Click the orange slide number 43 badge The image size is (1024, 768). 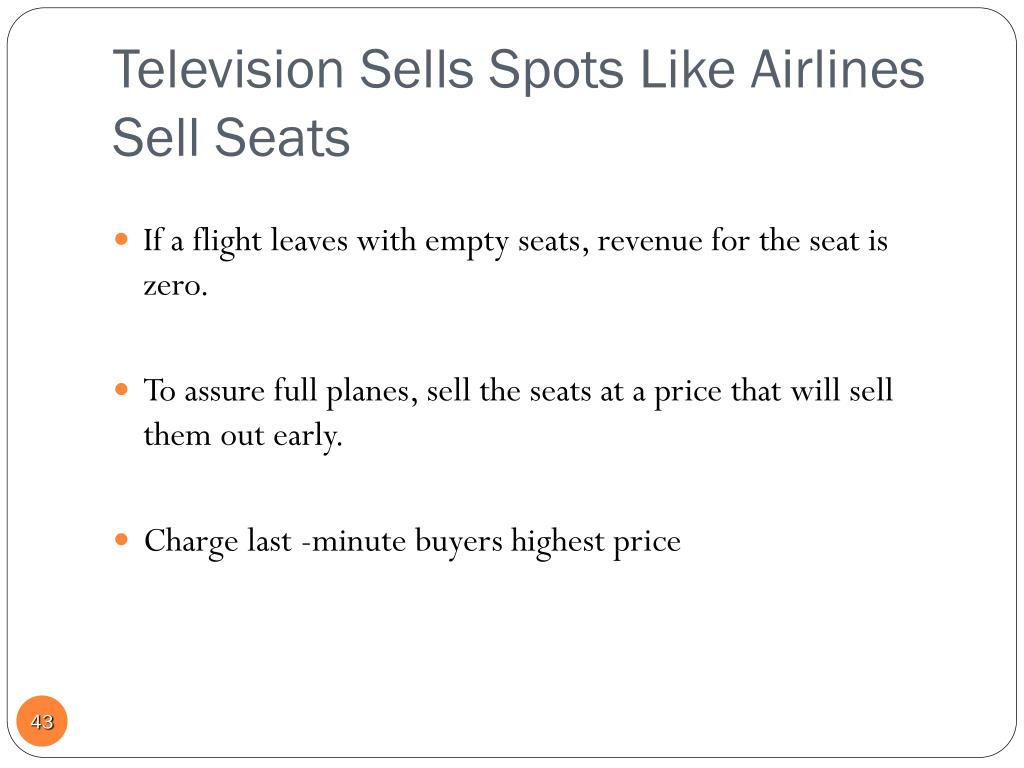pos(42,721)
